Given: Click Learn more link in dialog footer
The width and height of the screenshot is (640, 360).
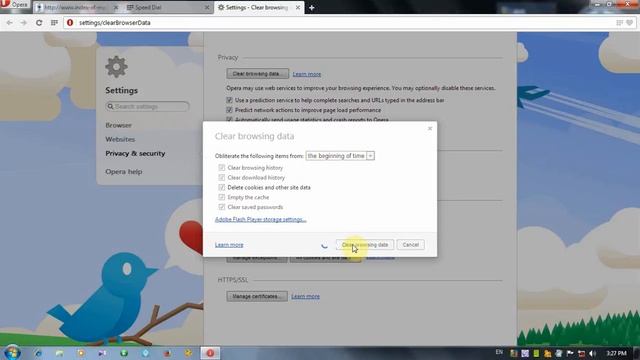Looking at the screenshot, I should click(x=229, y=245).
